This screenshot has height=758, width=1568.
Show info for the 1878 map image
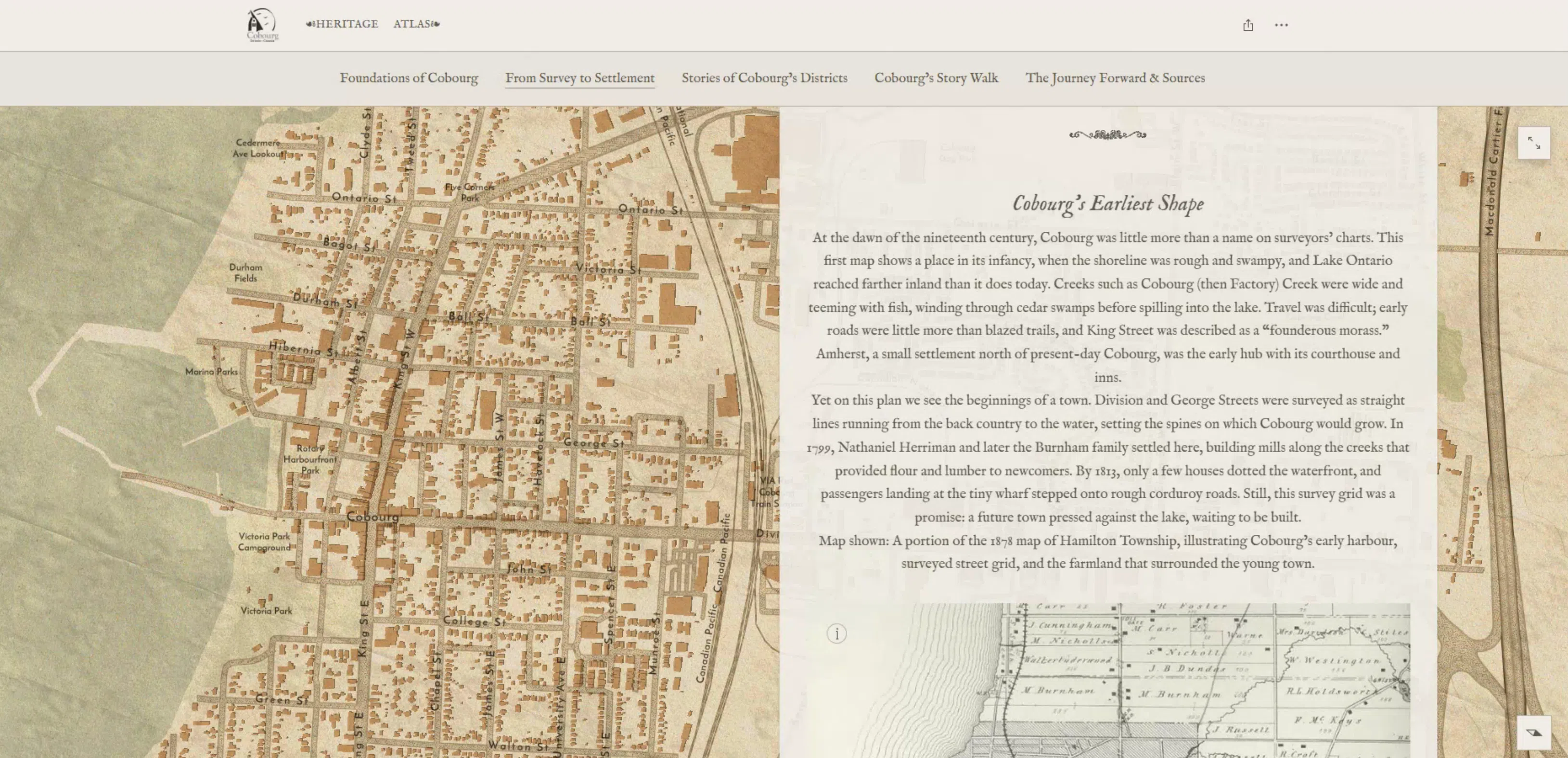pyautogui.click(x=836, y=634)
